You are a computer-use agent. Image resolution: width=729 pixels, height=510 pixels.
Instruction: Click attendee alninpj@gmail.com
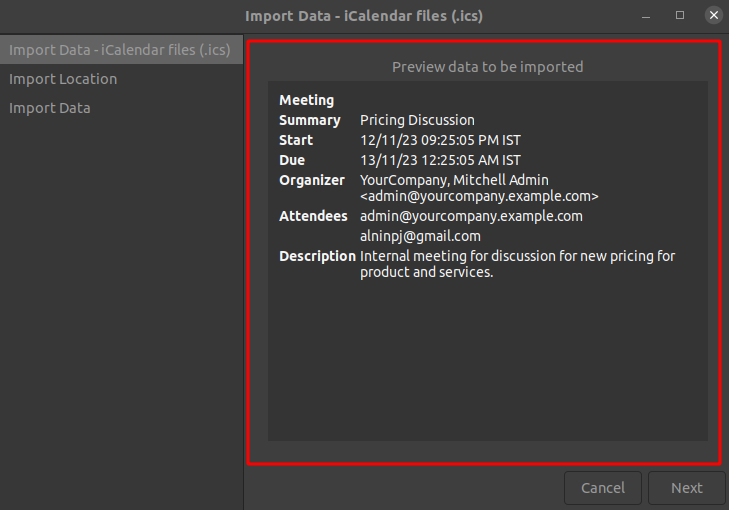pos(420,236)
